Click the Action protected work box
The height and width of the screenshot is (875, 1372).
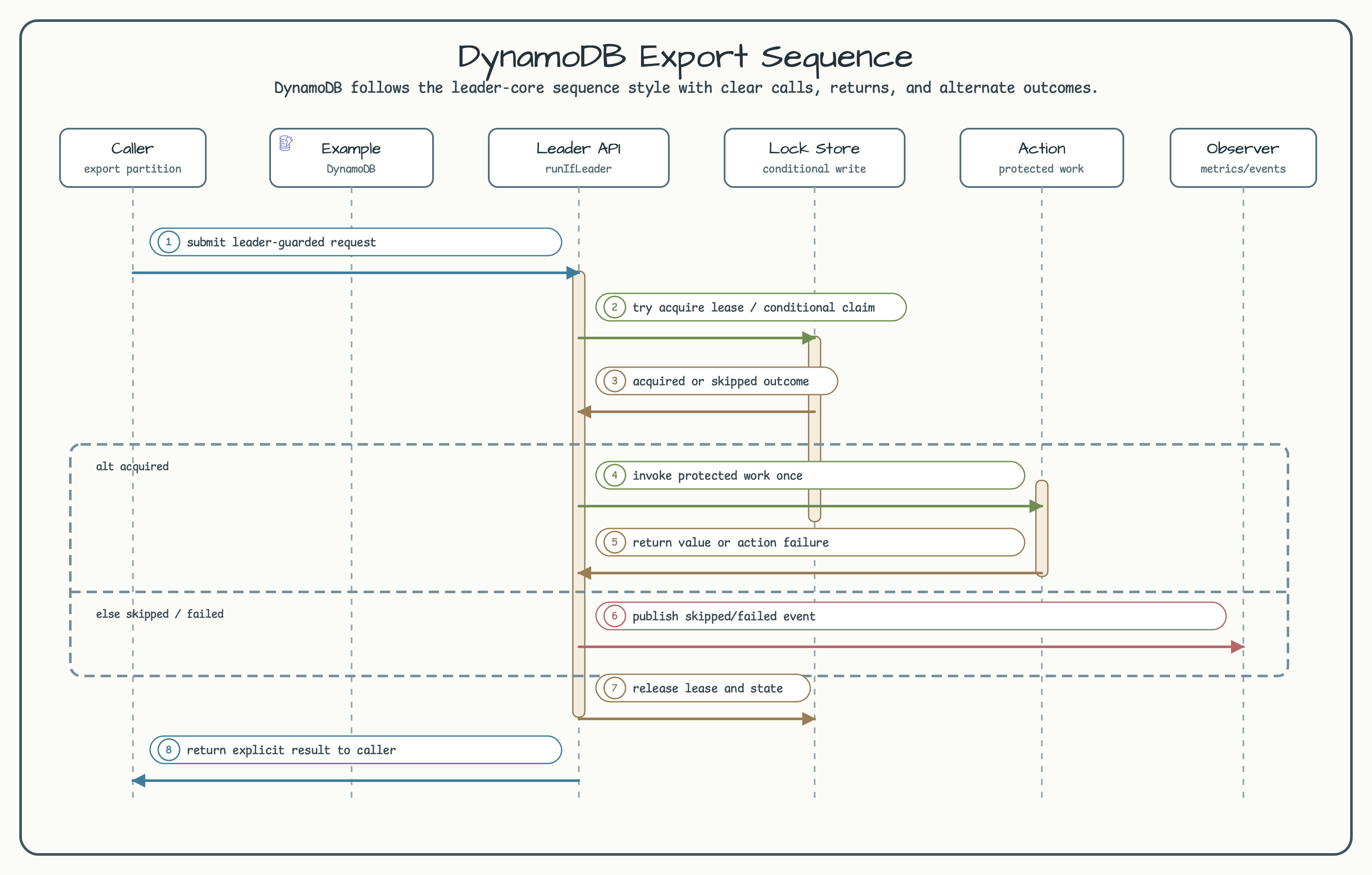click(1041, 158)
